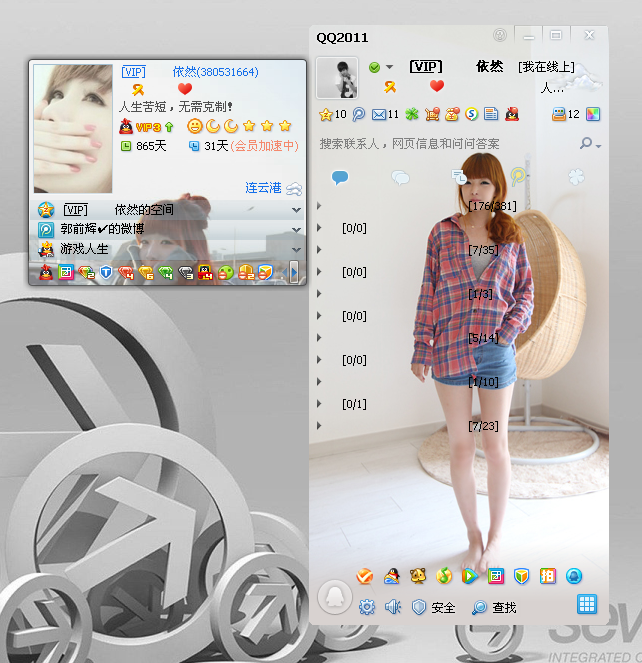Expand the 依然的空间 section
Screen dimensions: 642x663
click(296, 210)
